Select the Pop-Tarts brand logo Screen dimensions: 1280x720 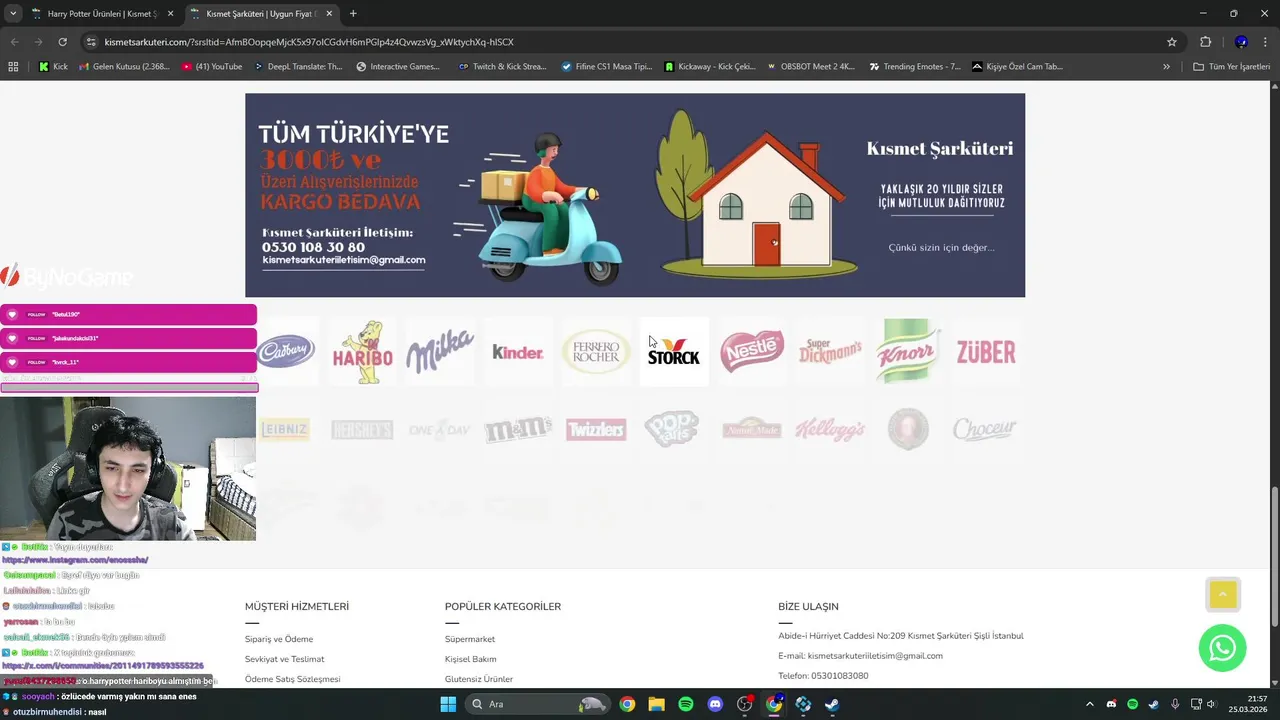[672, 430]
